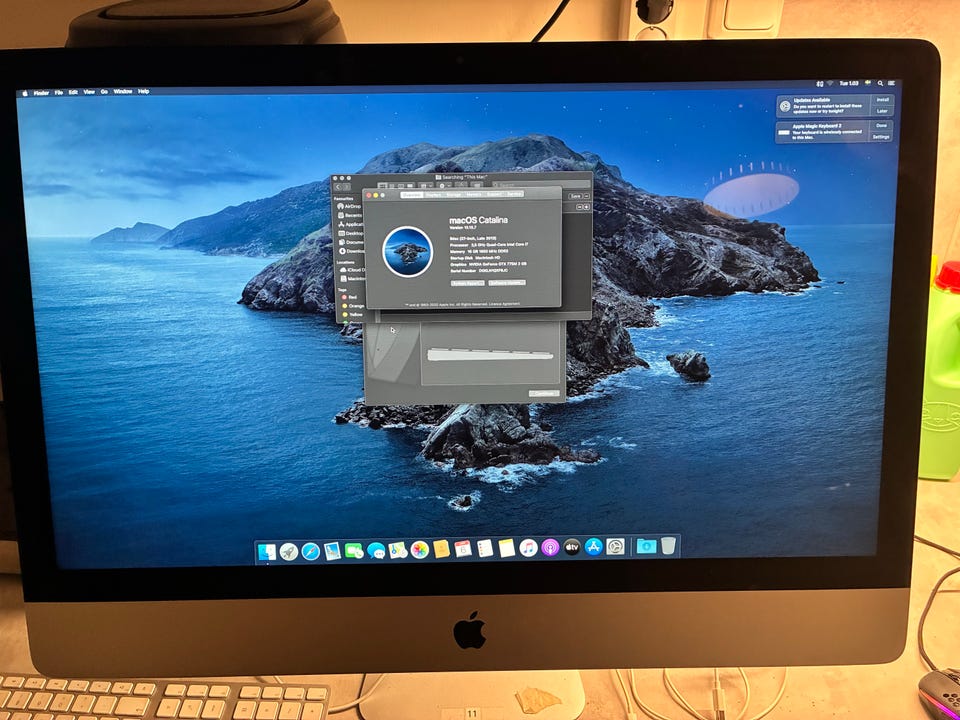Viewport: 960px width, 720px height.
Task: Open System Preferences gear in Dock
Action: coord(615,546)
